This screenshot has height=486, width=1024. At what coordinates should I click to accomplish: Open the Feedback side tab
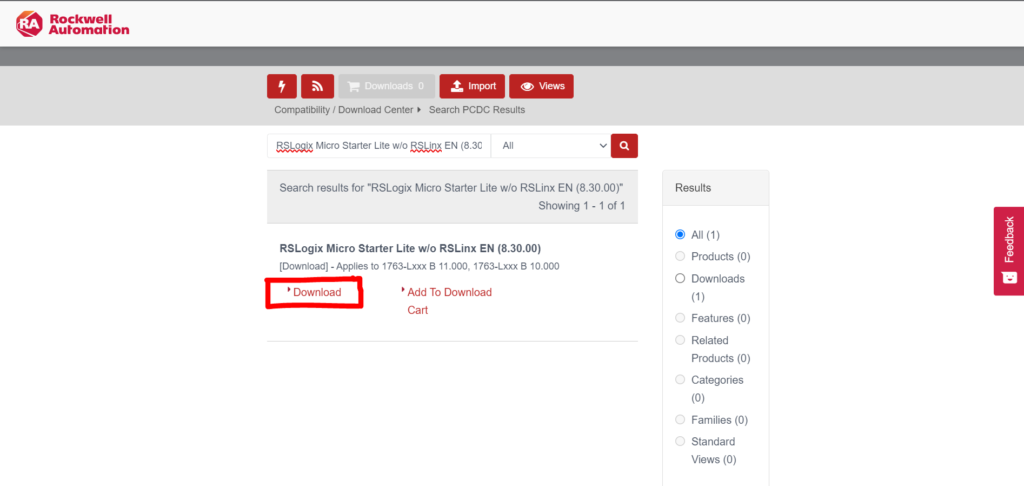pyautogui.click(x=1009, y=251)
